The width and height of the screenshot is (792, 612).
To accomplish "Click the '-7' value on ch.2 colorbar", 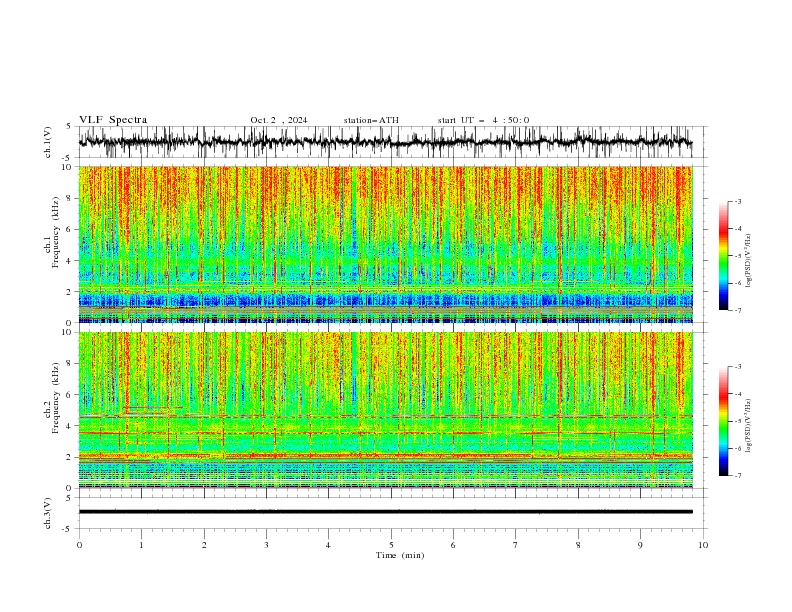I will click(x=738, y=476).
